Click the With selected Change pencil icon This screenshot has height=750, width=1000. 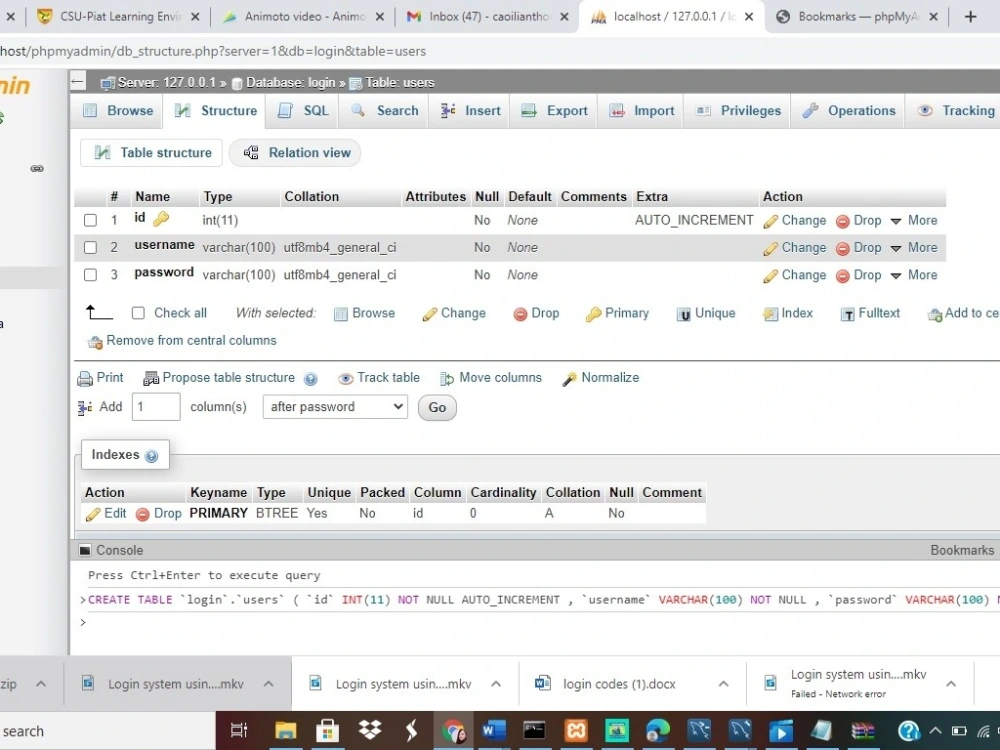[x=430, y=314]
